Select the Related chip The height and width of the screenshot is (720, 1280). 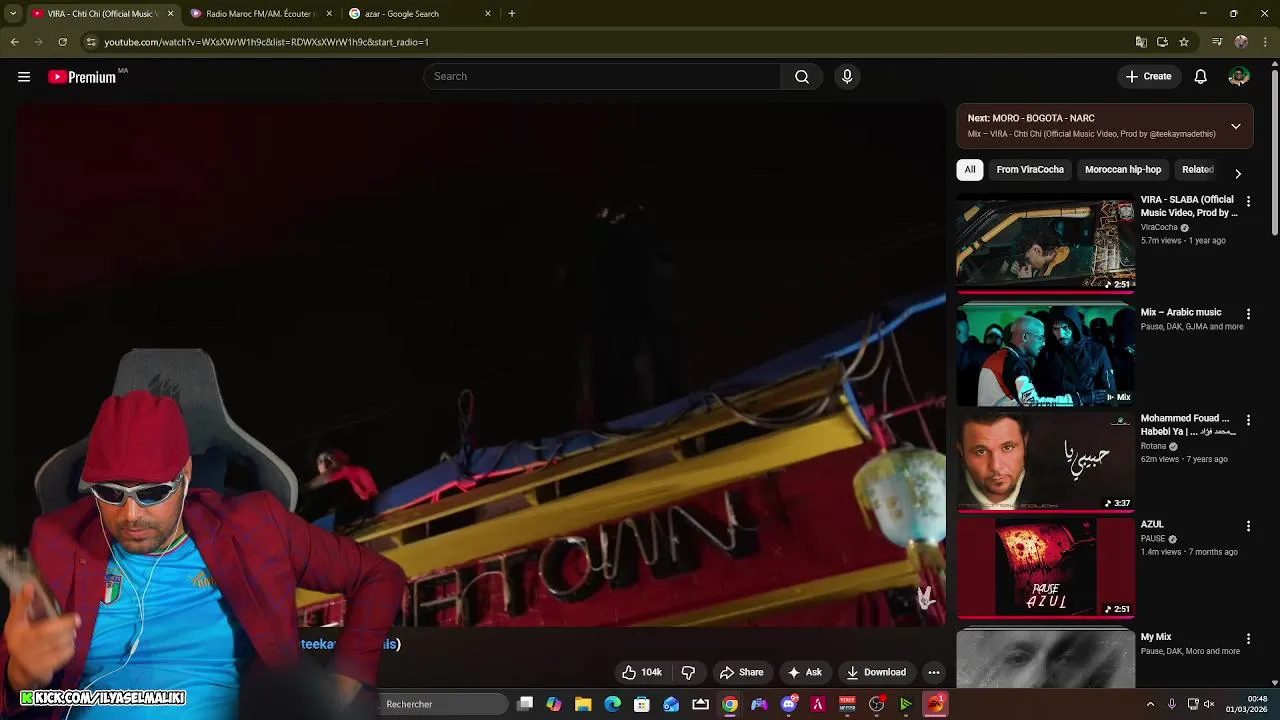tap(1197, 170)
